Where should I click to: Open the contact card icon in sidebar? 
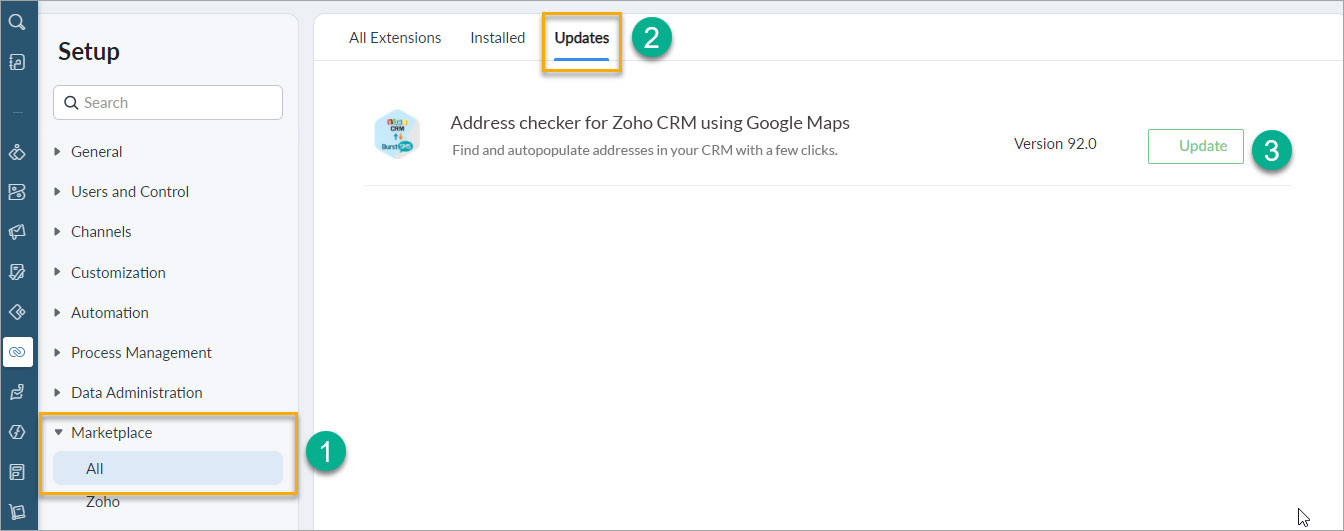[17, 192]
